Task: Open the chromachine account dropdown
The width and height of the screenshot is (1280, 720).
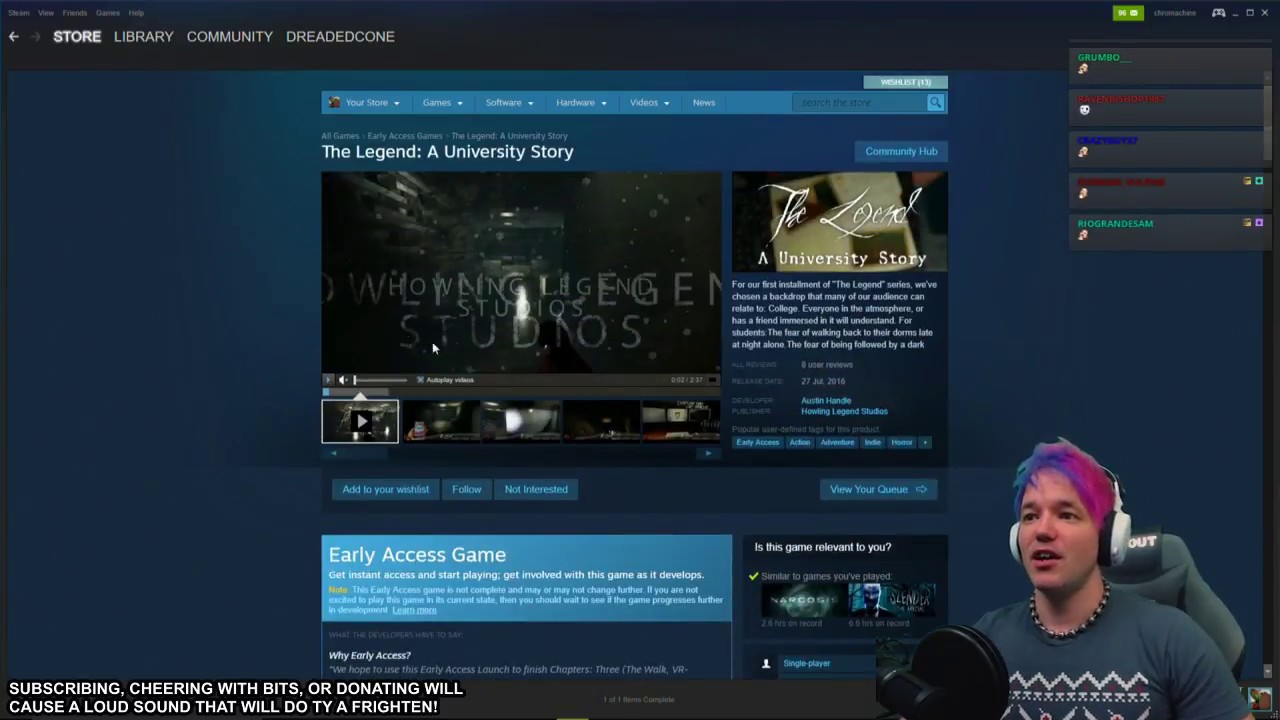Action: 1174,13
